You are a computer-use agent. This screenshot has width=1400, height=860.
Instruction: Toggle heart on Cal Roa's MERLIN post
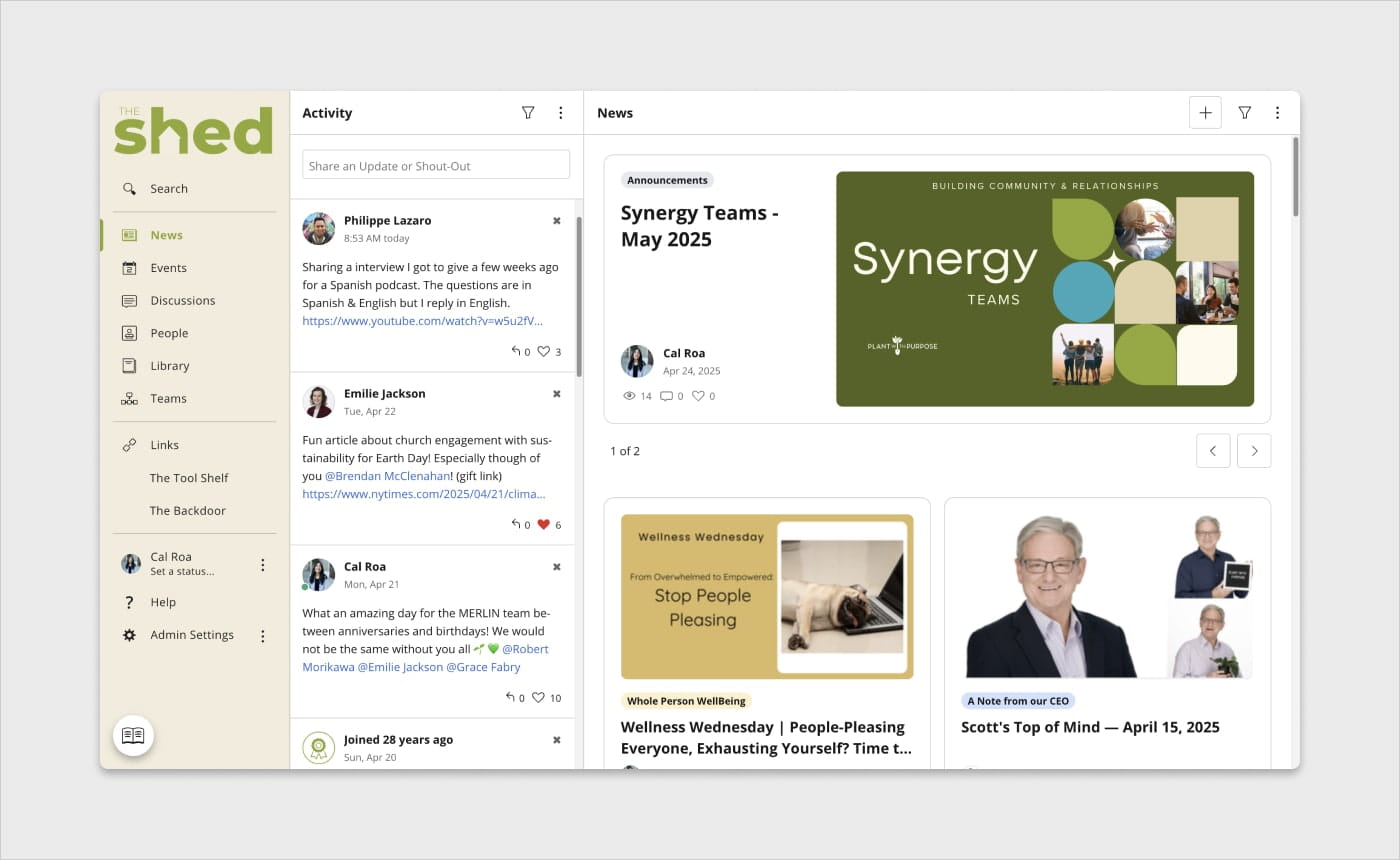point(538,697)
